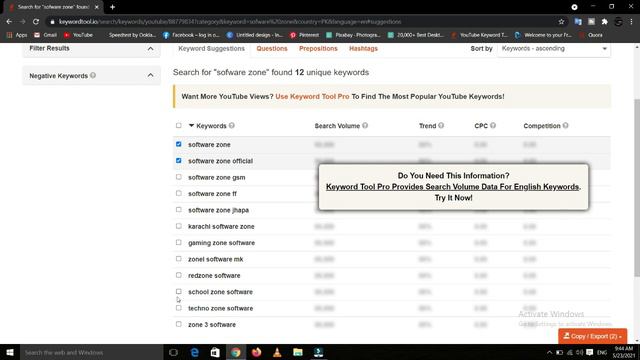The height and width of the screenshot is (360, 640).
Task: Open Windows Start menu
Action: pos(10,352)
